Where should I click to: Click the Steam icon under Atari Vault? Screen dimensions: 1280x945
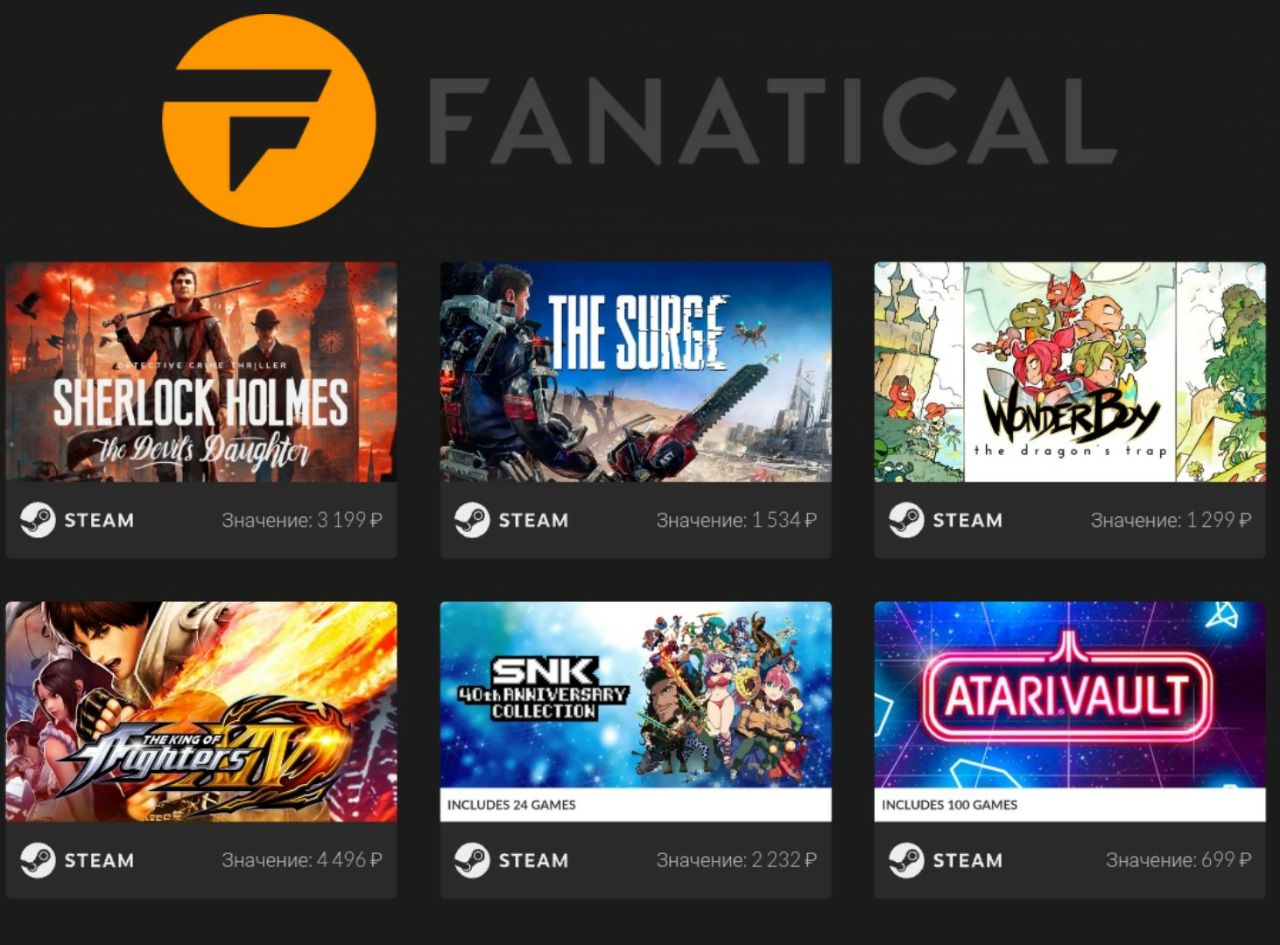pyautogui.click(x=906, y=860)
